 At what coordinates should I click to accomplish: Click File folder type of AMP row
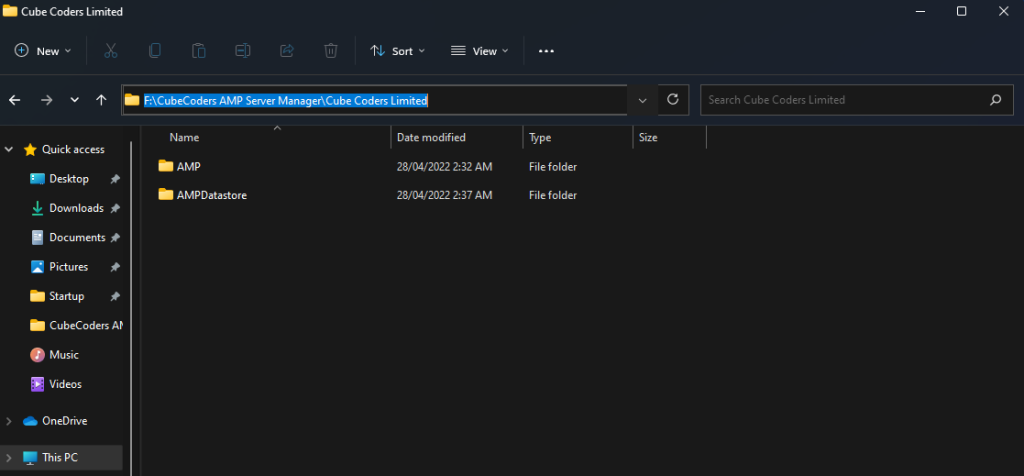coord(552,167)
